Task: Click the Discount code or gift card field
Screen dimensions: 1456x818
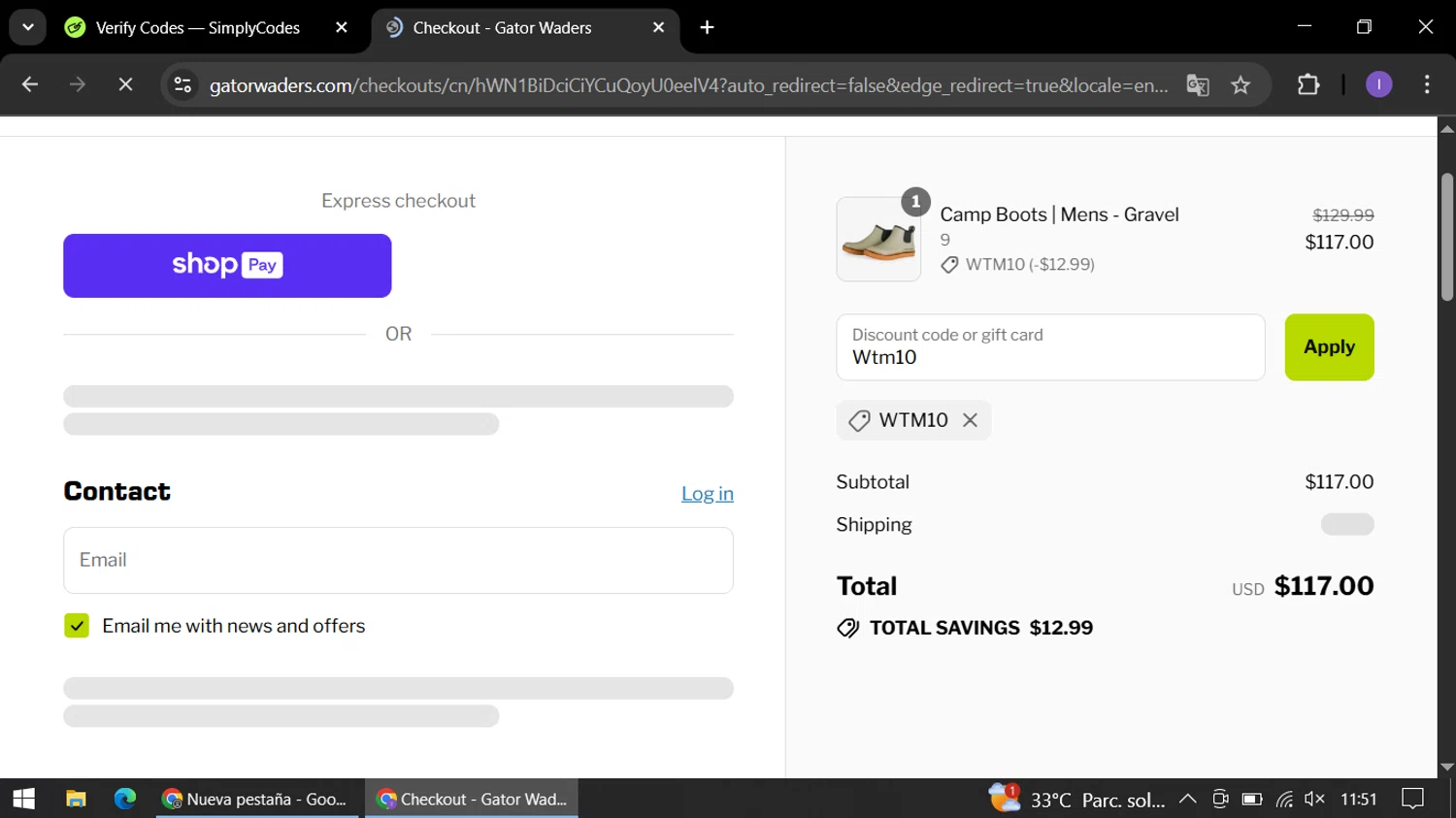Action: click(1050, 347)
